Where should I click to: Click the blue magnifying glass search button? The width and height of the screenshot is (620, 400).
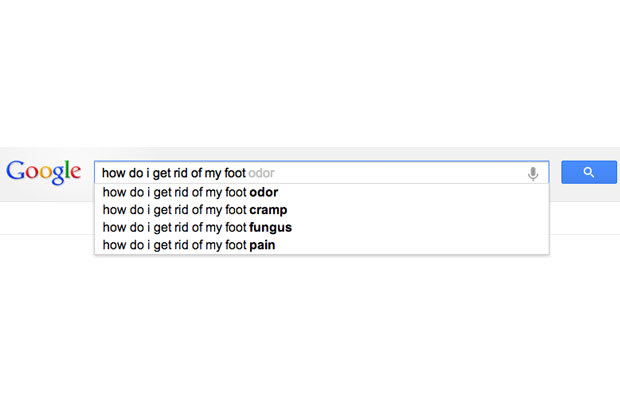click(589, 172)
